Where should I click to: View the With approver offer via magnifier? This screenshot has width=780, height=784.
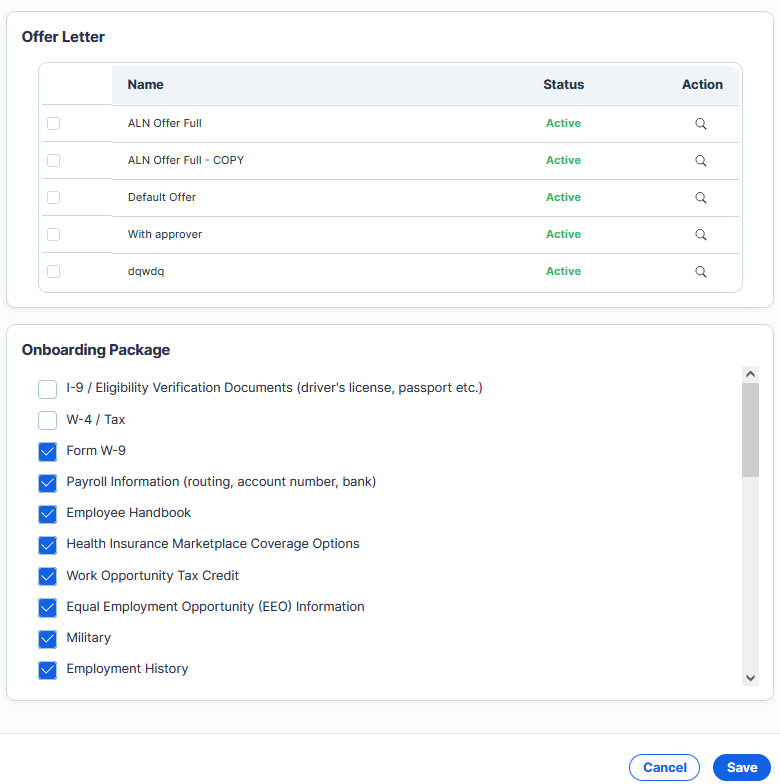pyautogui.click(x=701, y=235)
